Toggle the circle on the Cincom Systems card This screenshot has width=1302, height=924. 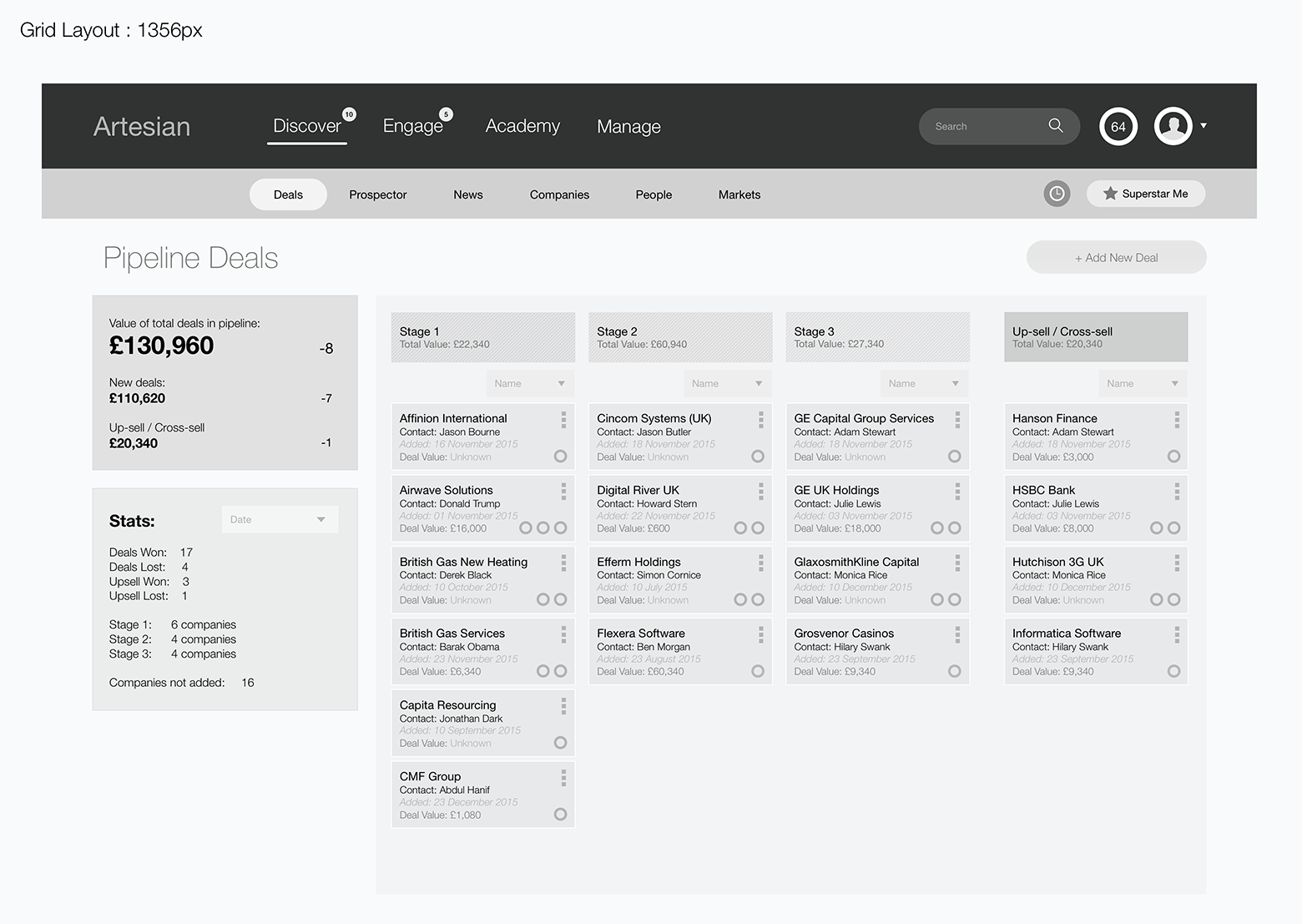[x=758, y=456]
